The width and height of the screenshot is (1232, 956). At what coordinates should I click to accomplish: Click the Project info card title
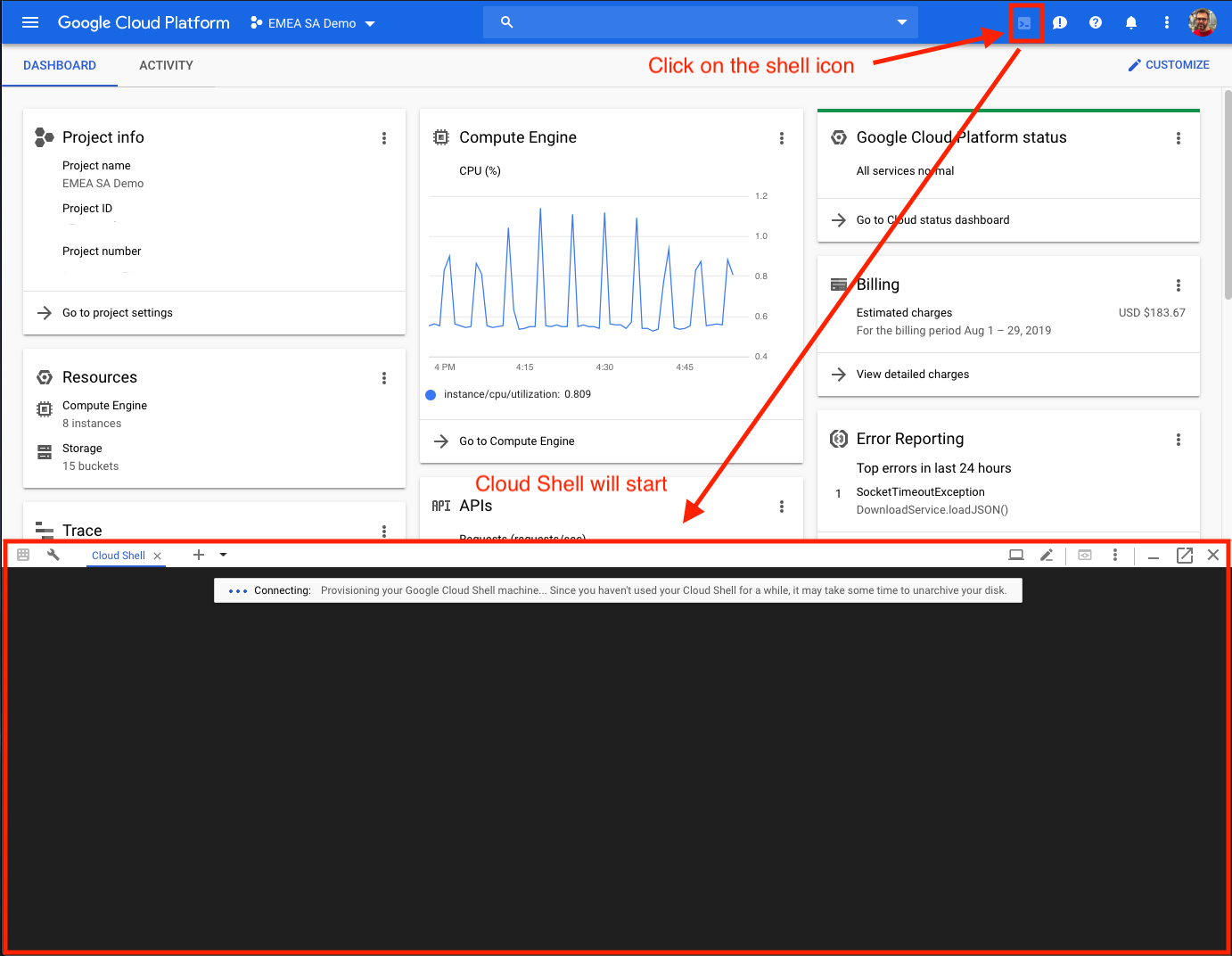(x=103, y=137)
